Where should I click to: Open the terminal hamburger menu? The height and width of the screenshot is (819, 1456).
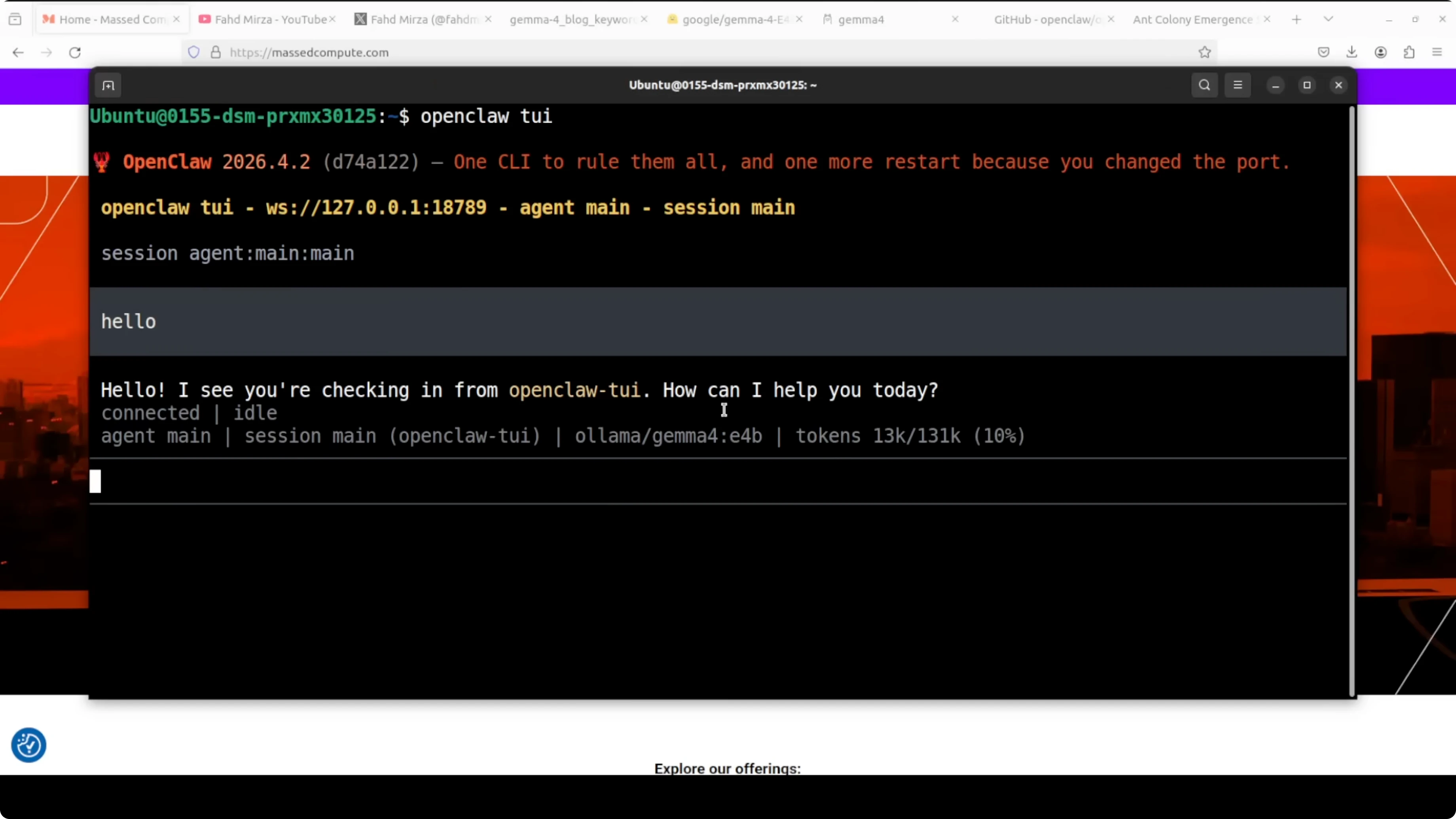(x=1237, y=85)
